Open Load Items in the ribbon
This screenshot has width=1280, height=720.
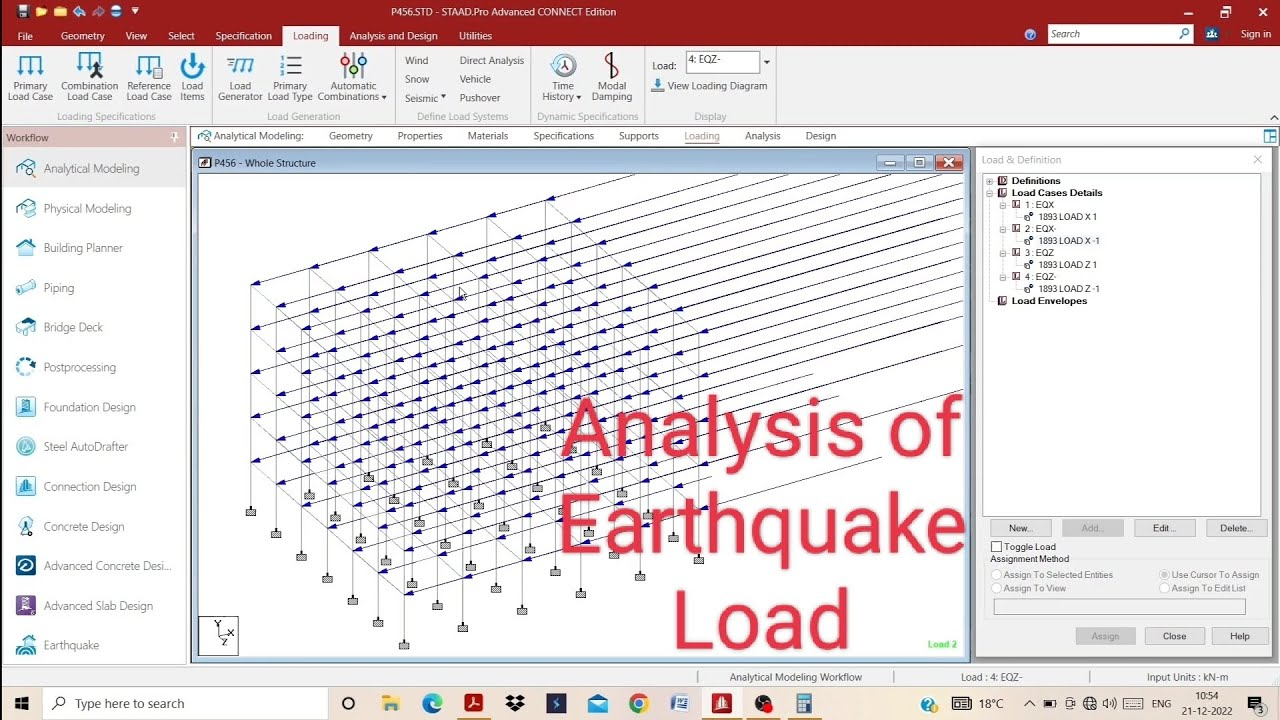pyautogui.click(x=192, y=77)
